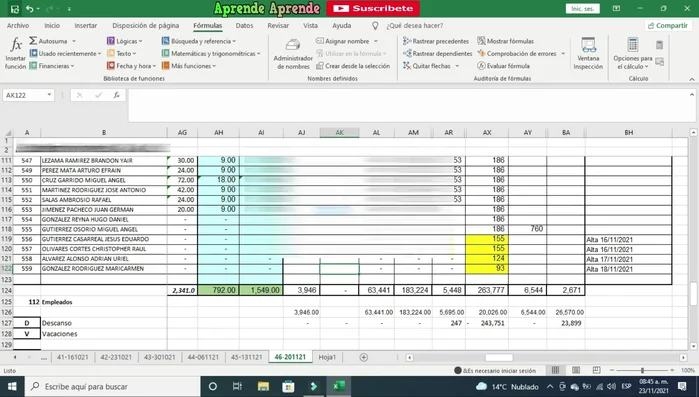Switch to Page Break Preview

pyautogui.click(x=596, y=370)
